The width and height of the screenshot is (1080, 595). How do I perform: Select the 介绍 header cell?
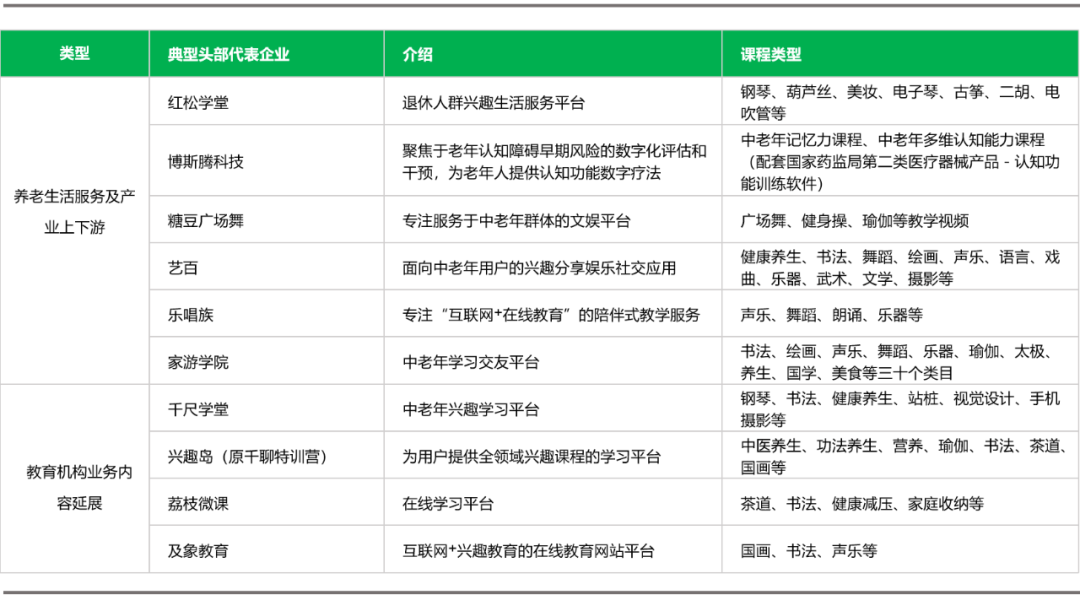pos(418,54)
